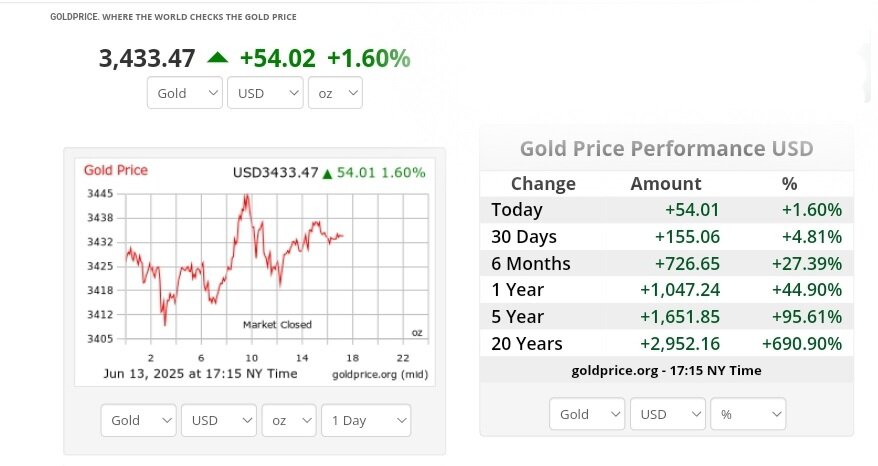Screen dimensions: 878x466
Task: Open the top Gold metal dropdown
Action: pos(185,93)
